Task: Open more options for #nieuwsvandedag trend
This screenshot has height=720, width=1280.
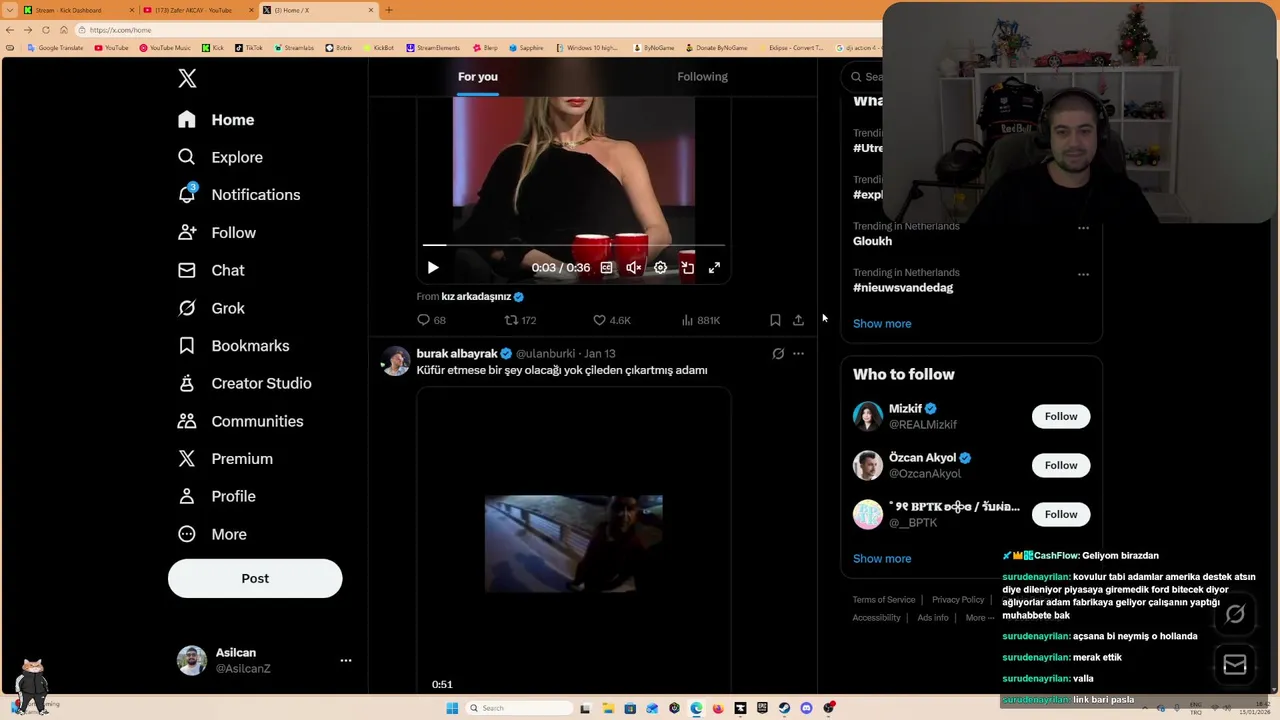Action: point(1083,274)
